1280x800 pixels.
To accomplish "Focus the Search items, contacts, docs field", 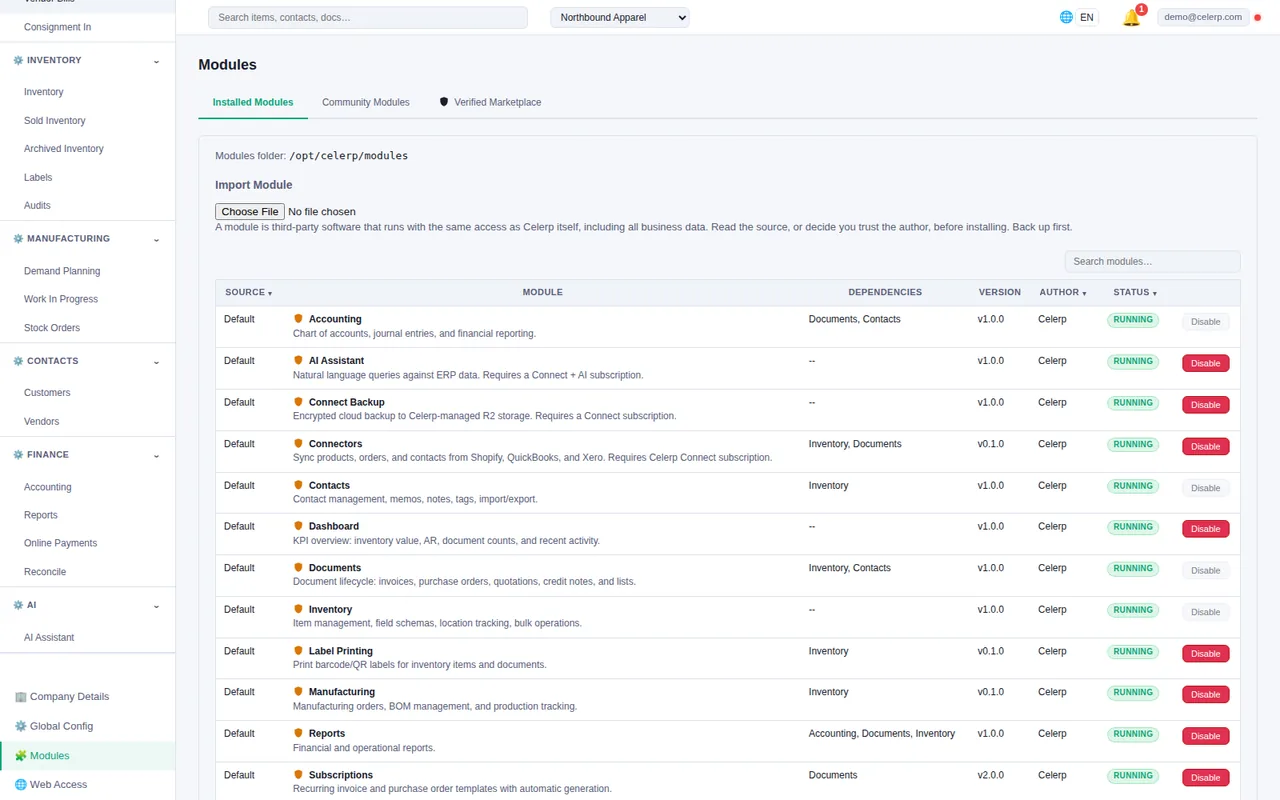I will tap(368, 17).
